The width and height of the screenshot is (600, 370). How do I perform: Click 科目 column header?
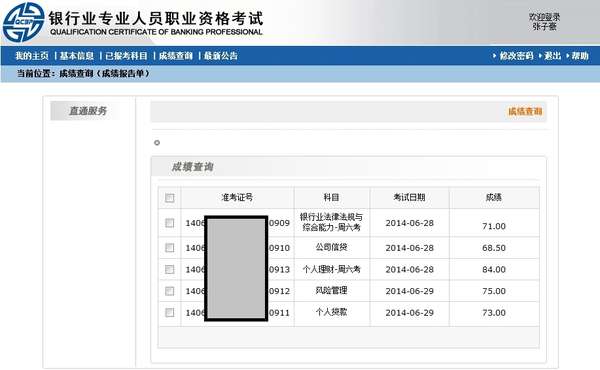pyautogui.click(x=331, y=197)
